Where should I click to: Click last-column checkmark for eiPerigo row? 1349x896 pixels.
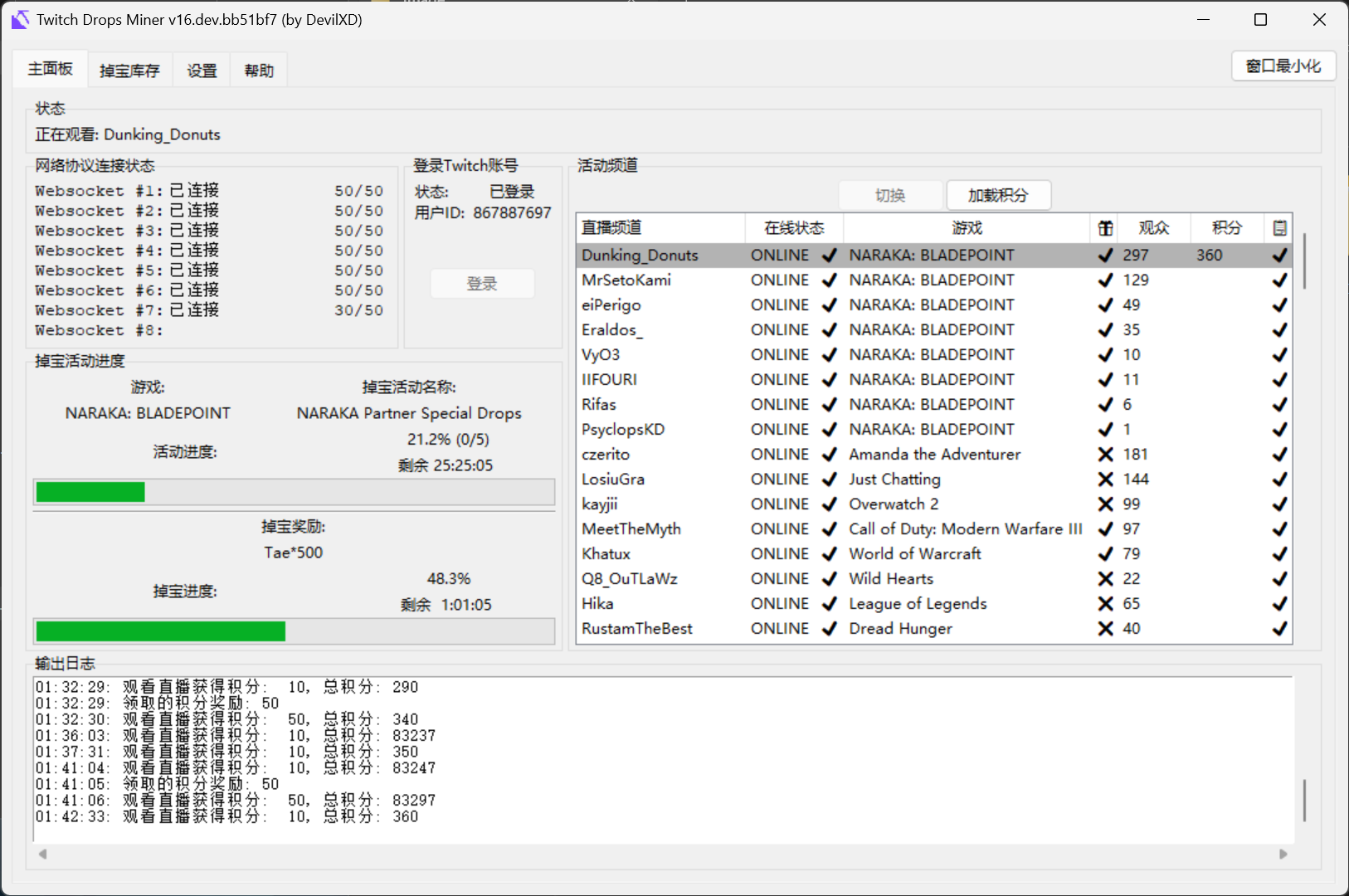coord(1279,305)
